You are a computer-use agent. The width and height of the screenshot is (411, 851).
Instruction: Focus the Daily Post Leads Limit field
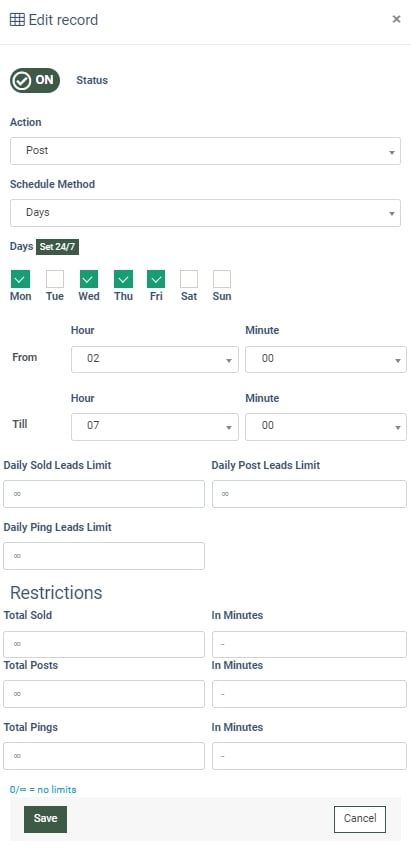tap(309, 494)
